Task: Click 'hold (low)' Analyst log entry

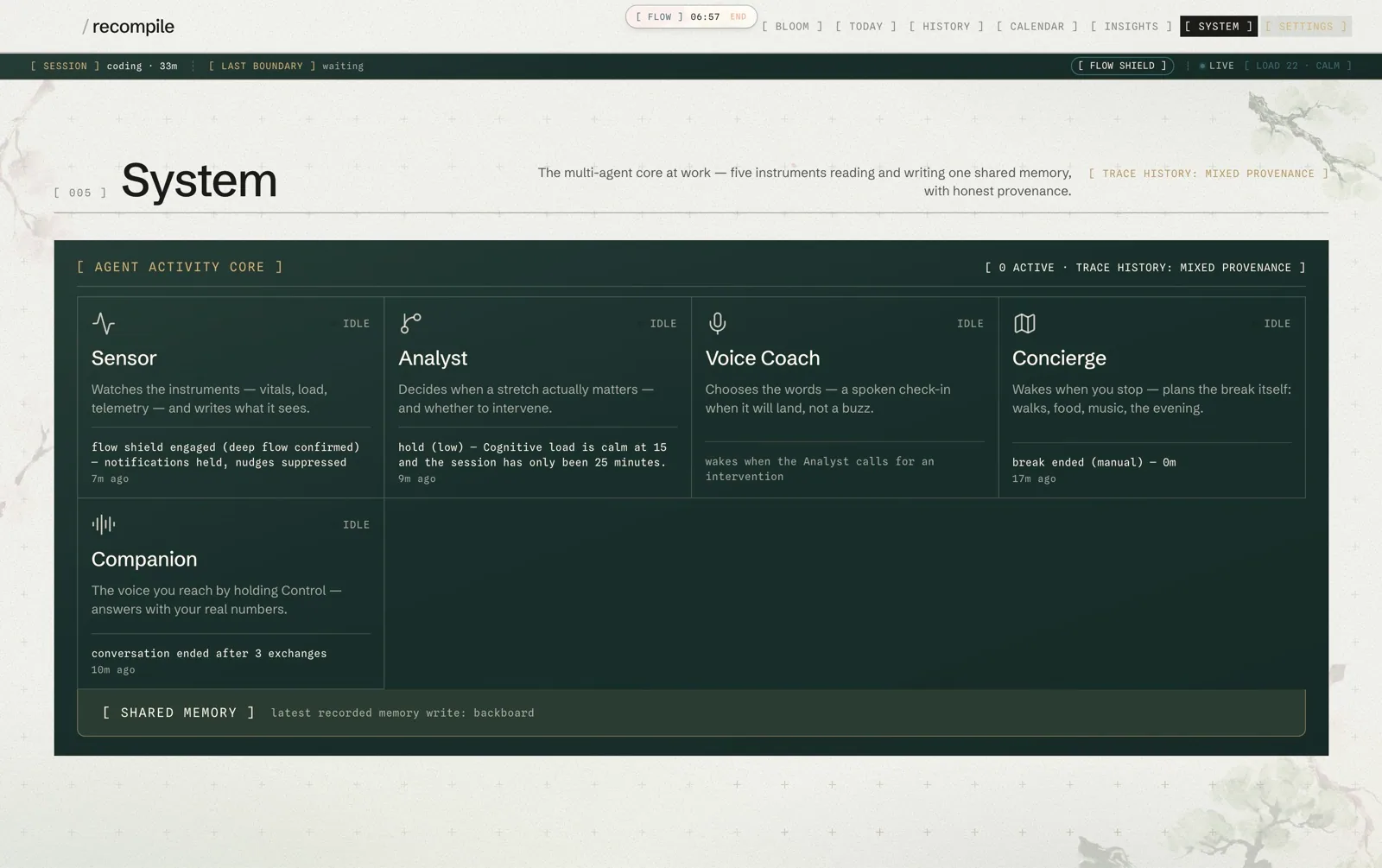Action: coord(532,454)
